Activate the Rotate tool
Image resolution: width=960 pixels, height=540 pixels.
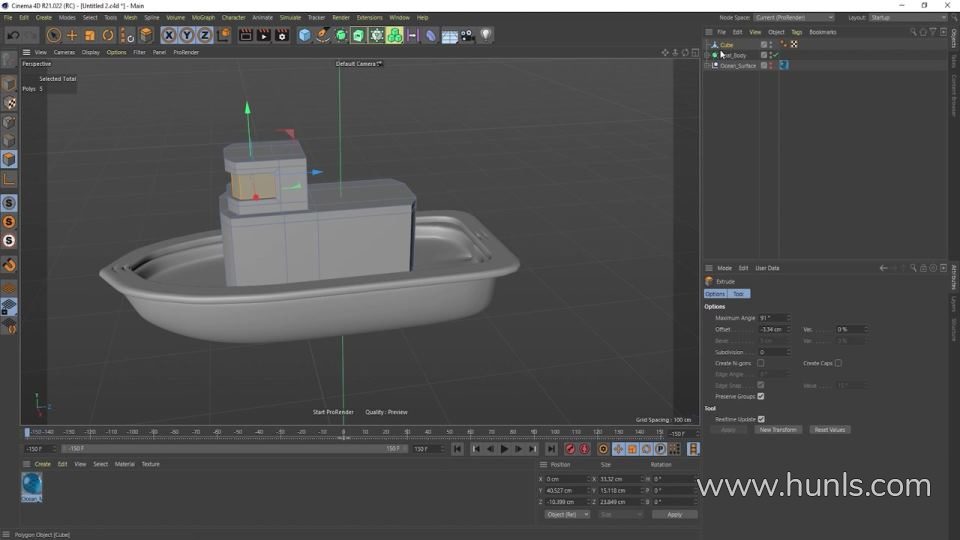108,35
